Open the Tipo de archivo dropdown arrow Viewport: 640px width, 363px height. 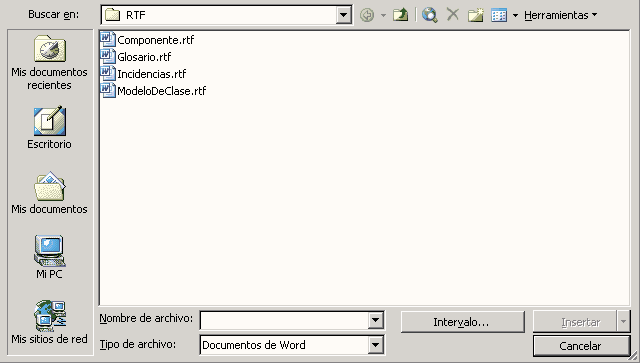[375, 345]
